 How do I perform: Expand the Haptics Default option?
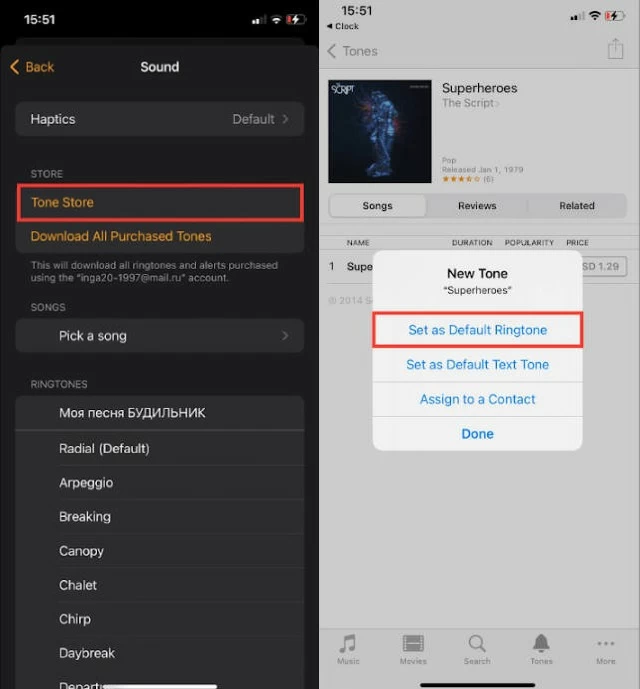[160, 119]
